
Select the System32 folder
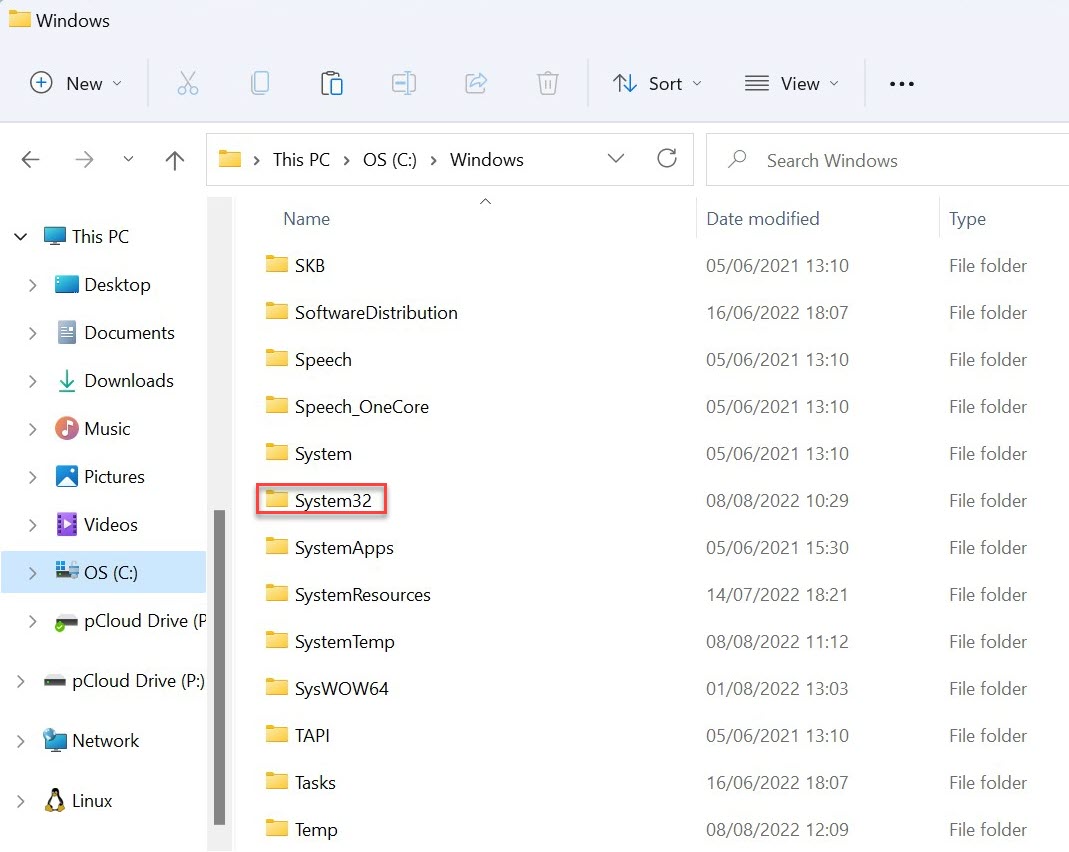click(x=321, y=500)
